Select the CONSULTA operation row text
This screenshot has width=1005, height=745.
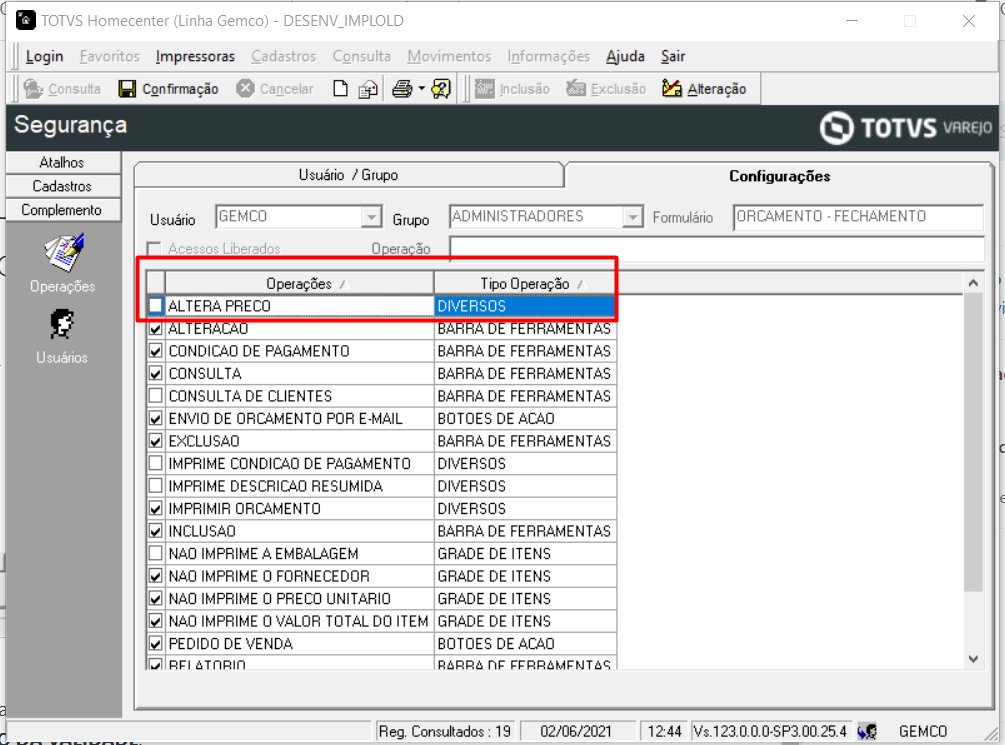205,374
